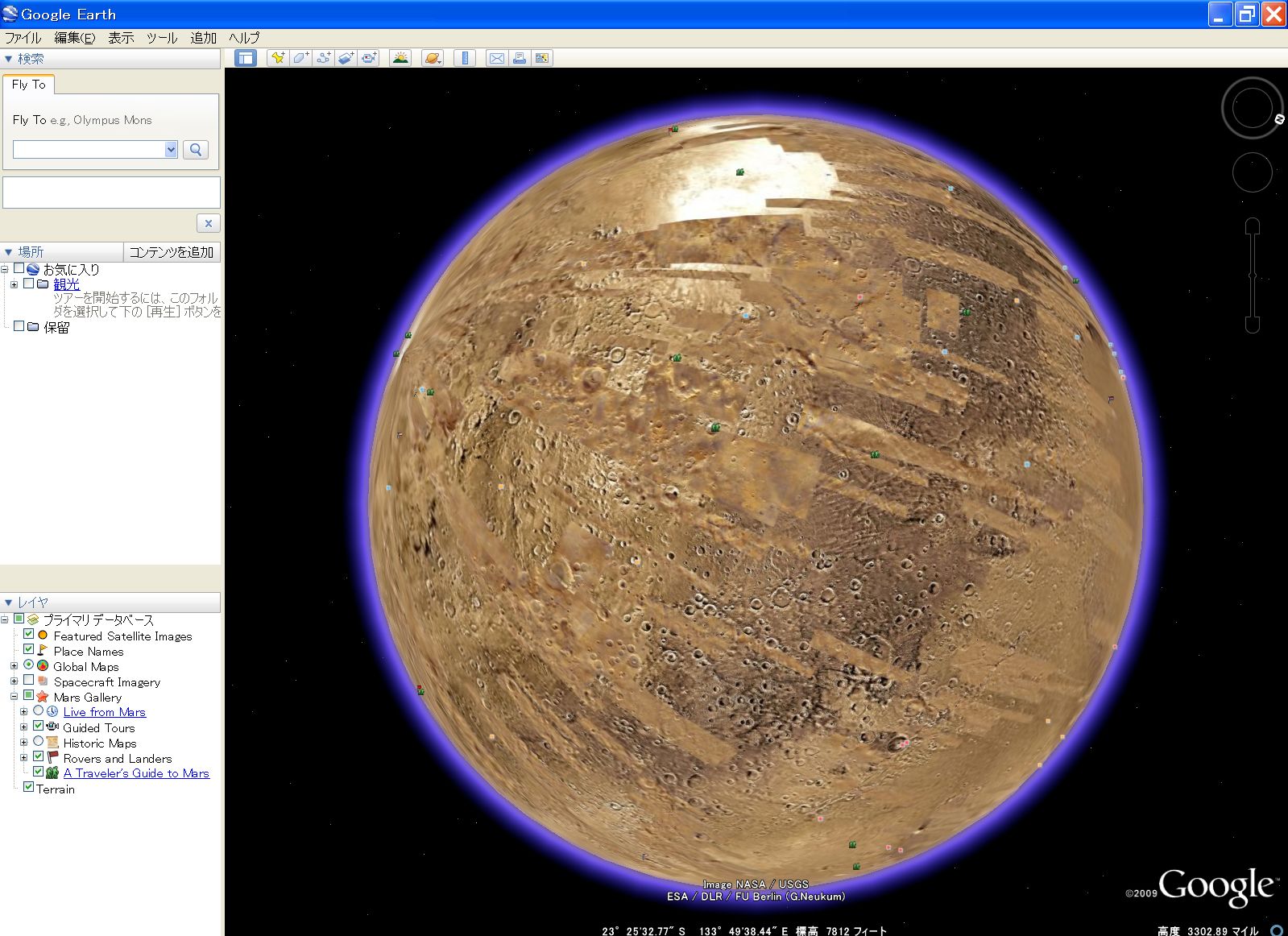The width and height of the screenshot is (1288, 936).
Task: Open the planet switcher toolbar button
Action: (433, 58)
